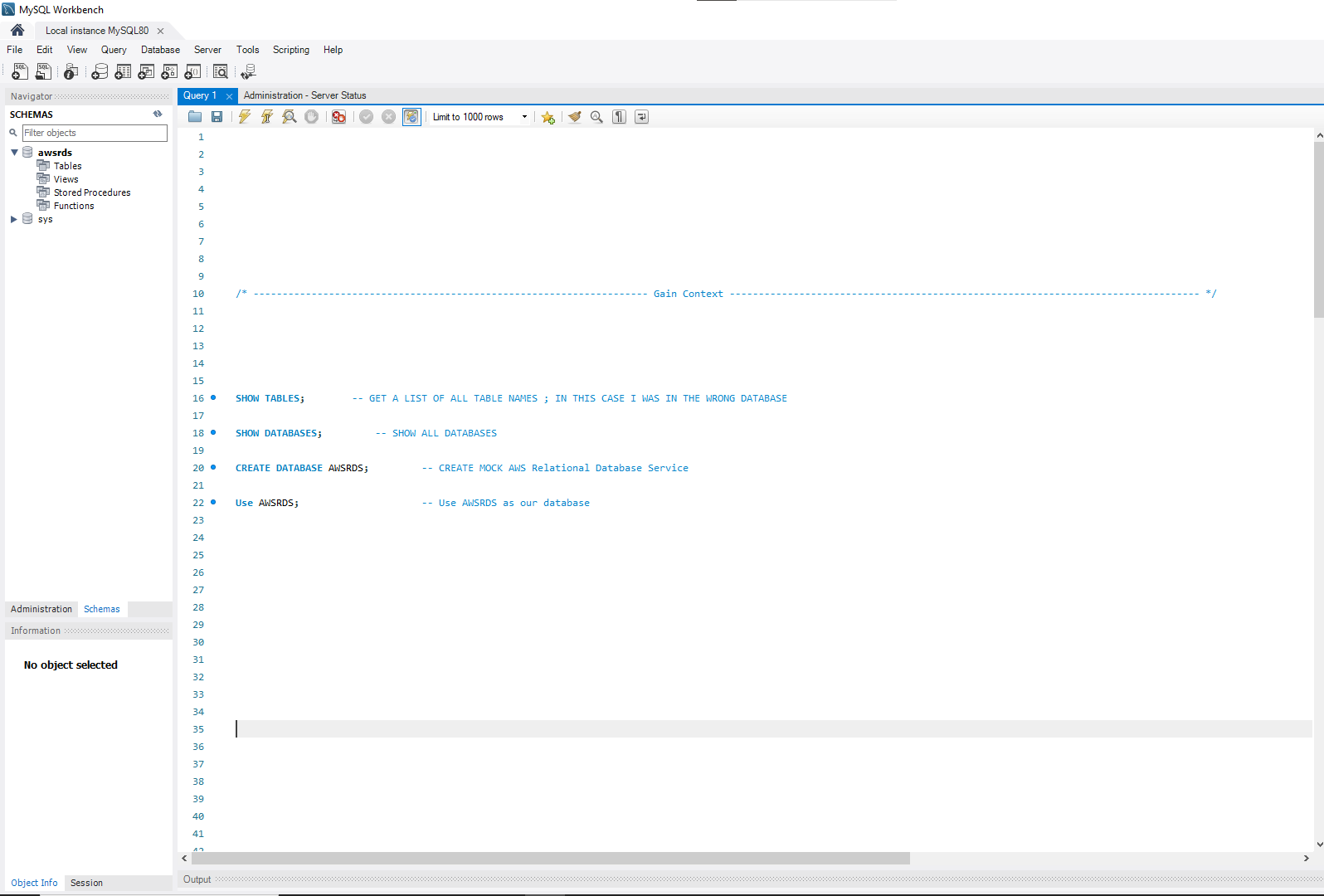This screenshot has width=1324, height=896.
Task: Switch to Schemas navigator tab
Action: pos(101,609)
